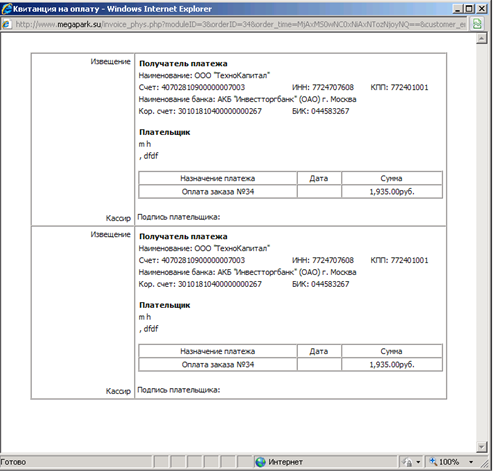Viewport: 494px width, 471px height.
Task: Click 'Плательщик' heading in first receipt
Action: point(164,132)
